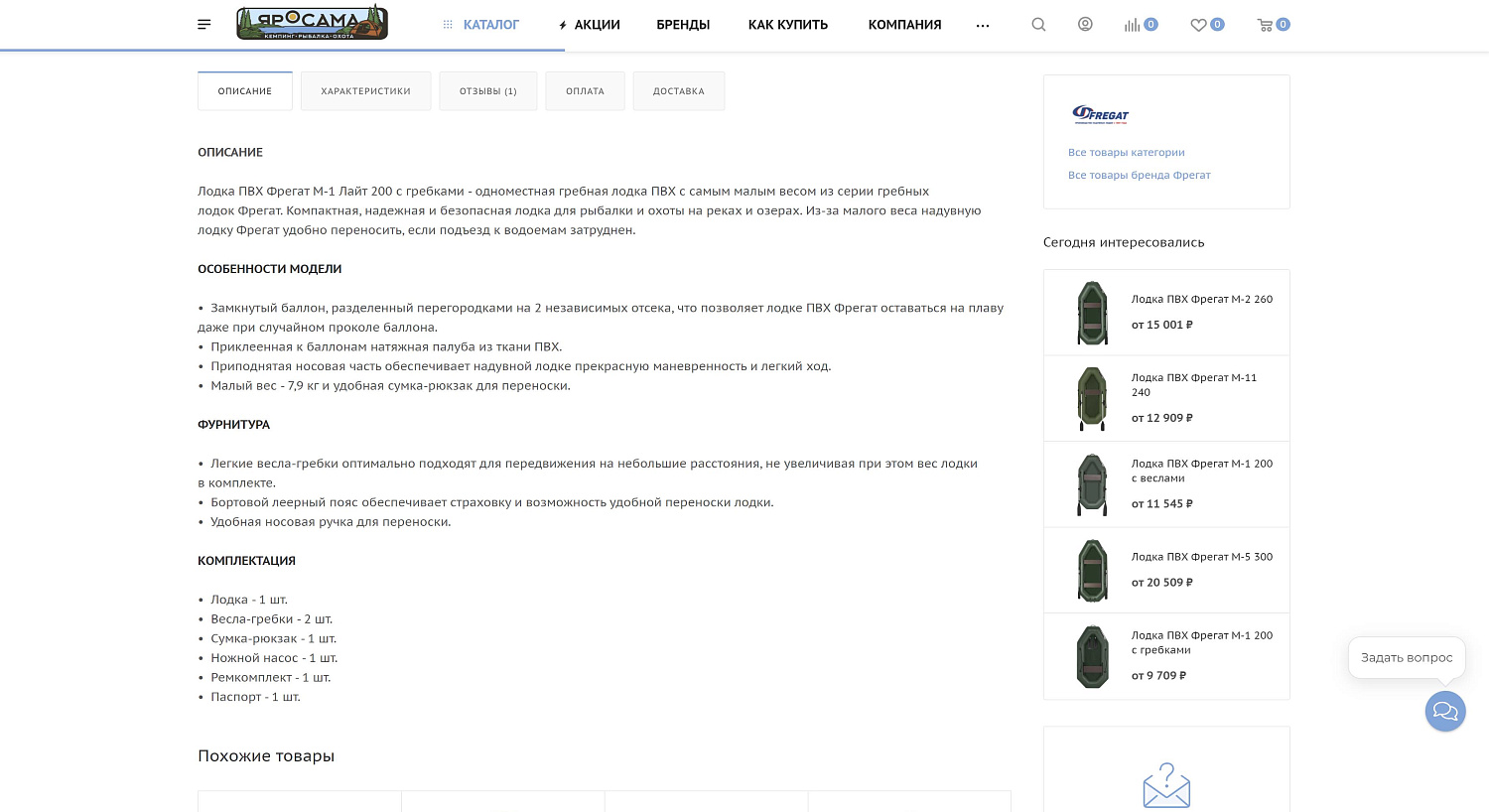Open the chat widget icon
This screenshot has width=1489, height=812.
pos(1445,711)
